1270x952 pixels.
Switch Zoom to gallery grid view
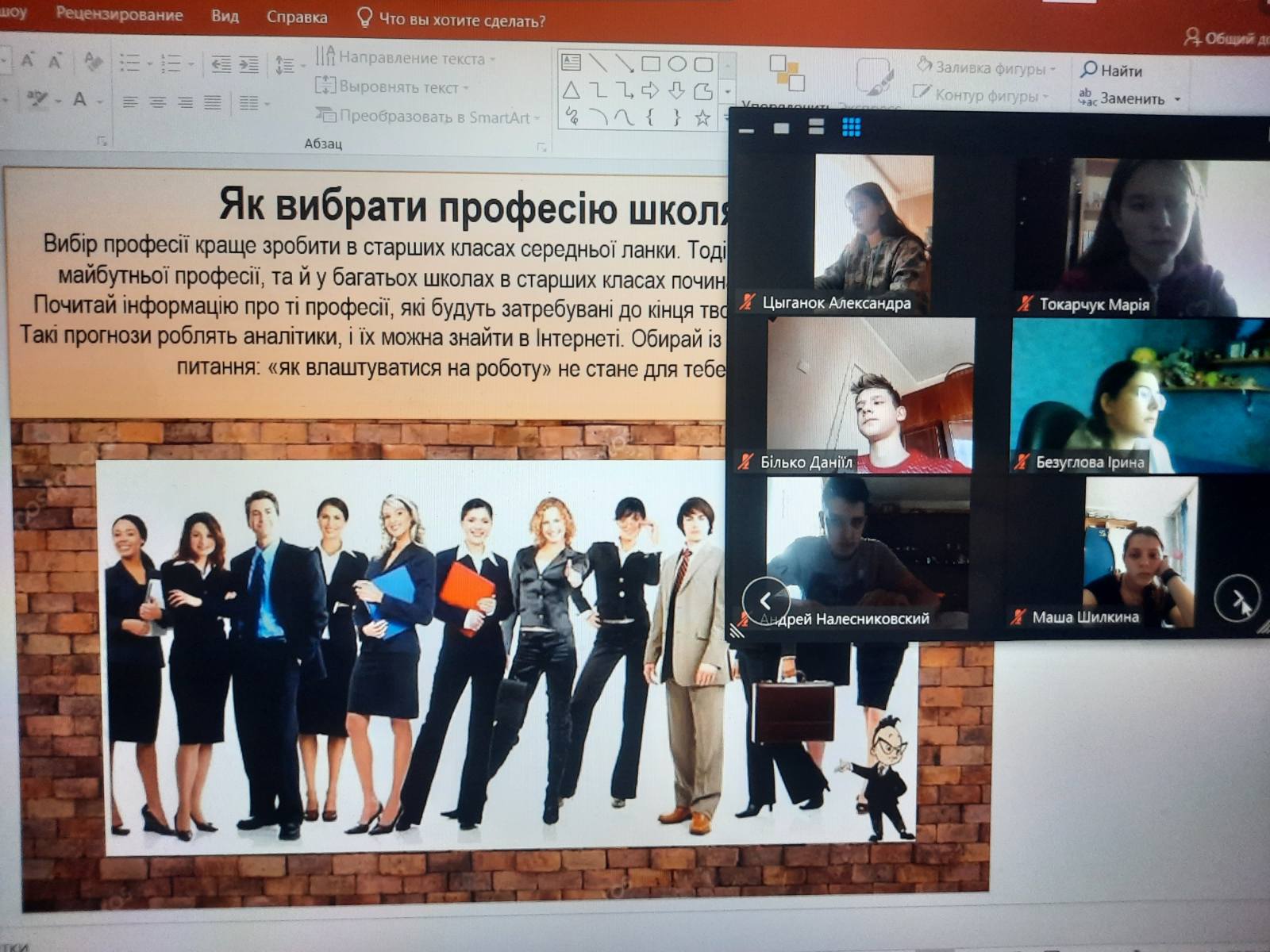coord(851,127)
